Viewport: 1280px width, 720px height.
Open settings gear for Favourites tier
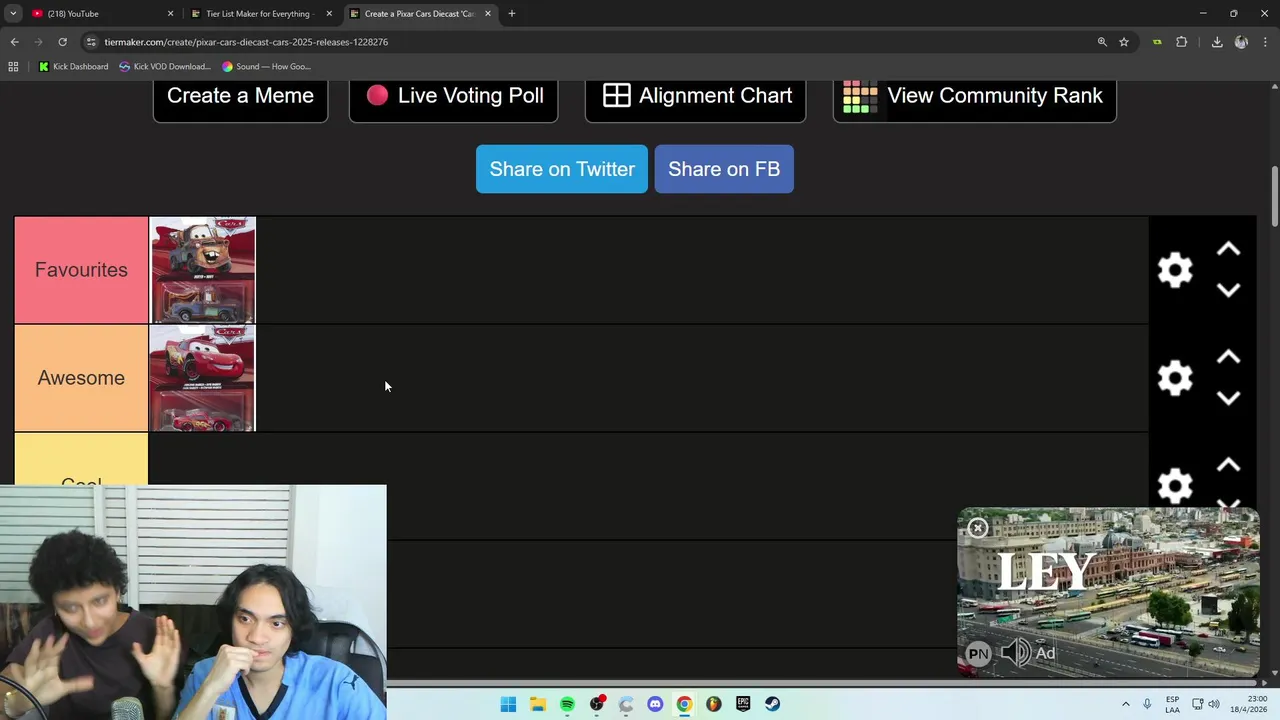tap(1175, 270)
